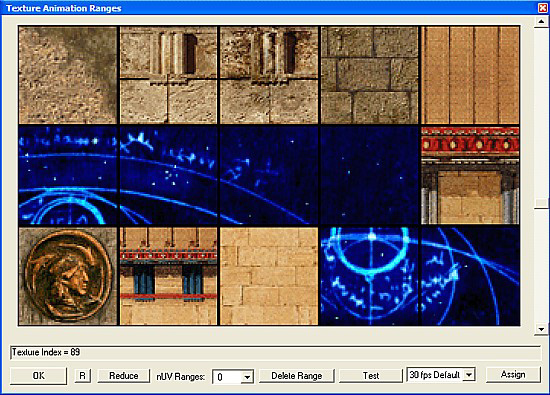
Task: Select the blue astrolabe circle tile
Action: (x=370, y=276)
